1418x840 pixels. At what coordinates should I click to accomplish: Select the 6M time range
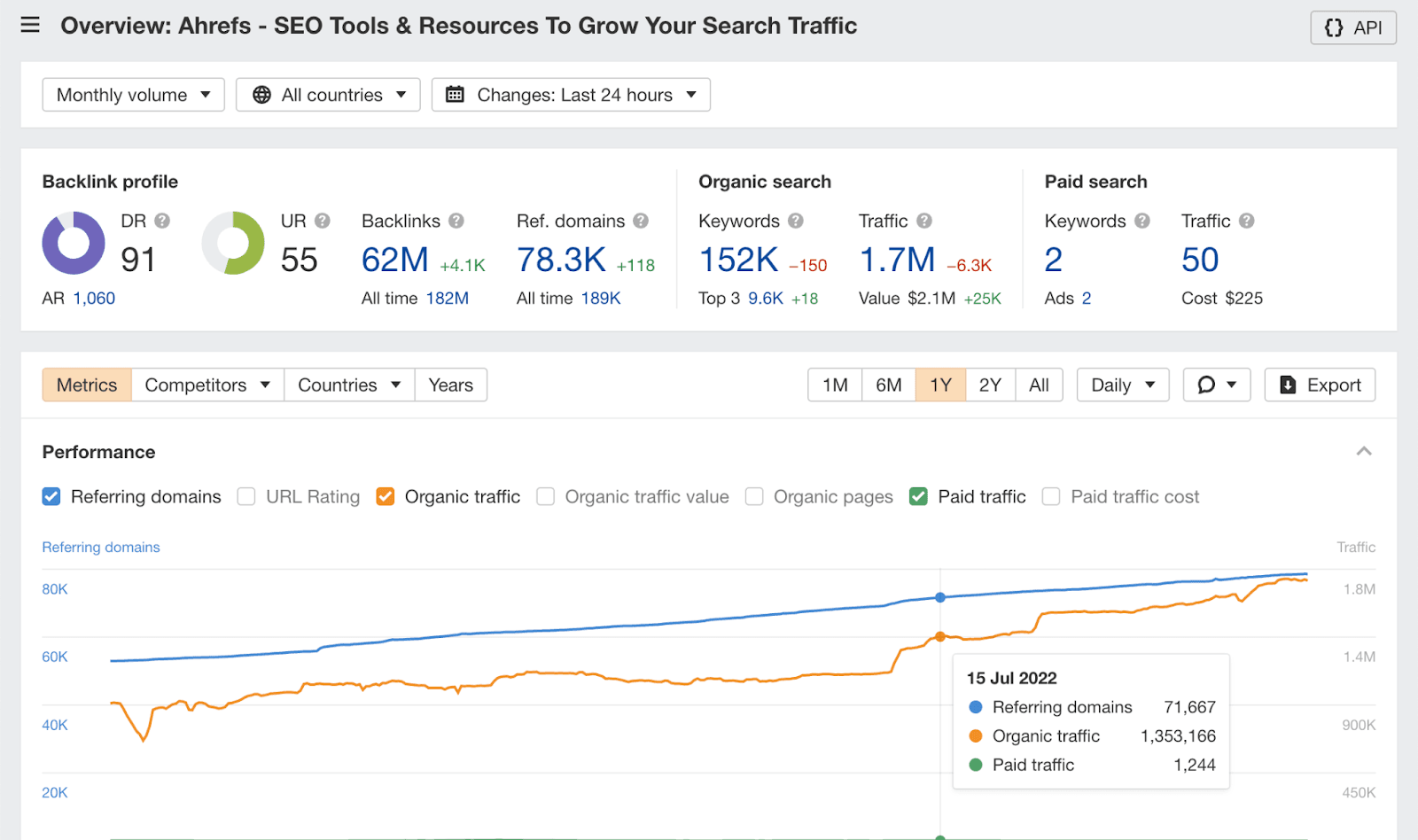click(x=888, y=385)
